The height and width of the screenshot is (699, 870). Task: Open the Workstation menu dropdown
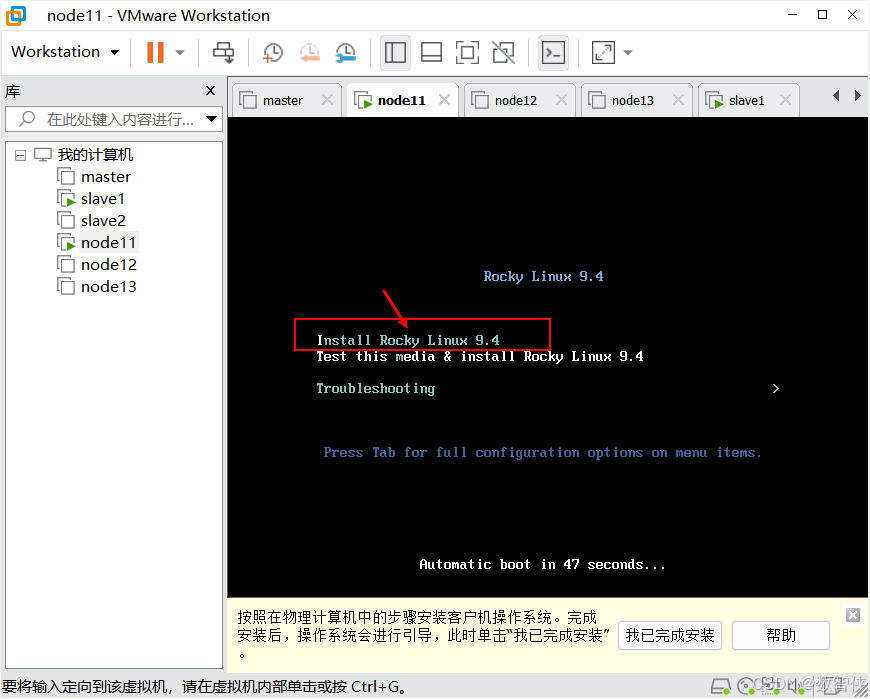pos(64,52)
